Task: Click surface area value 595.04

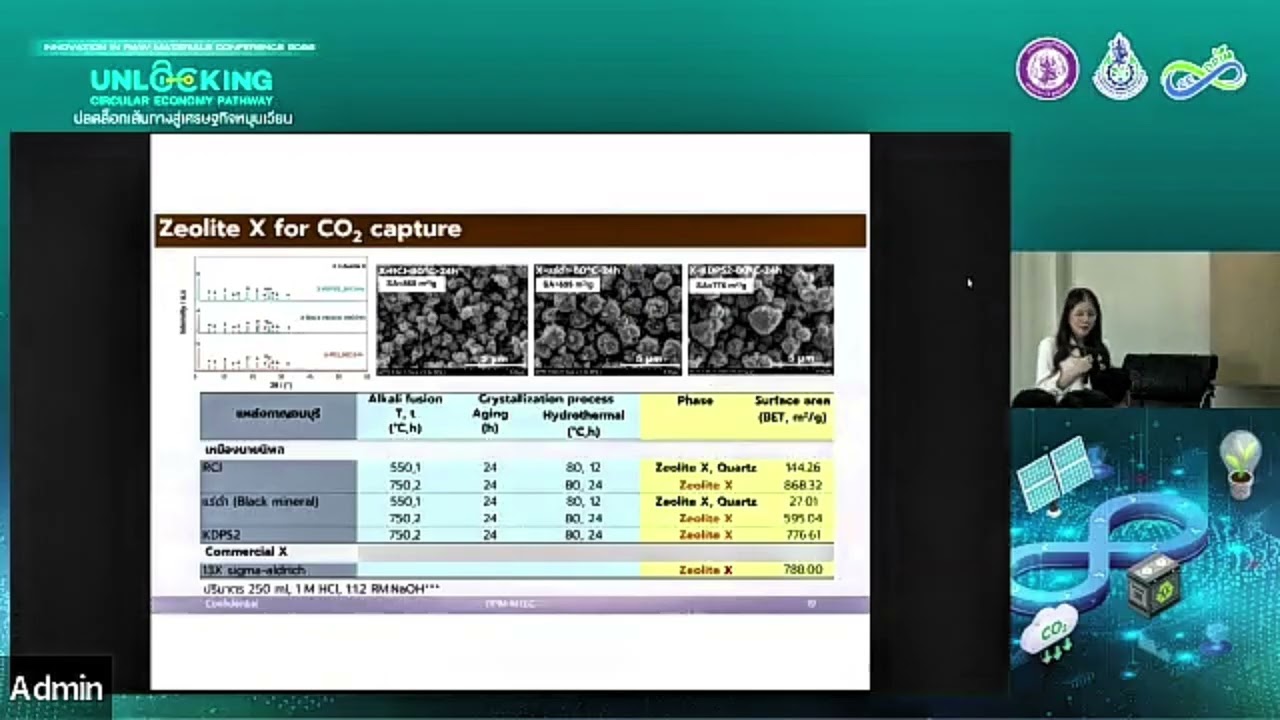Action: pos(802,518)
